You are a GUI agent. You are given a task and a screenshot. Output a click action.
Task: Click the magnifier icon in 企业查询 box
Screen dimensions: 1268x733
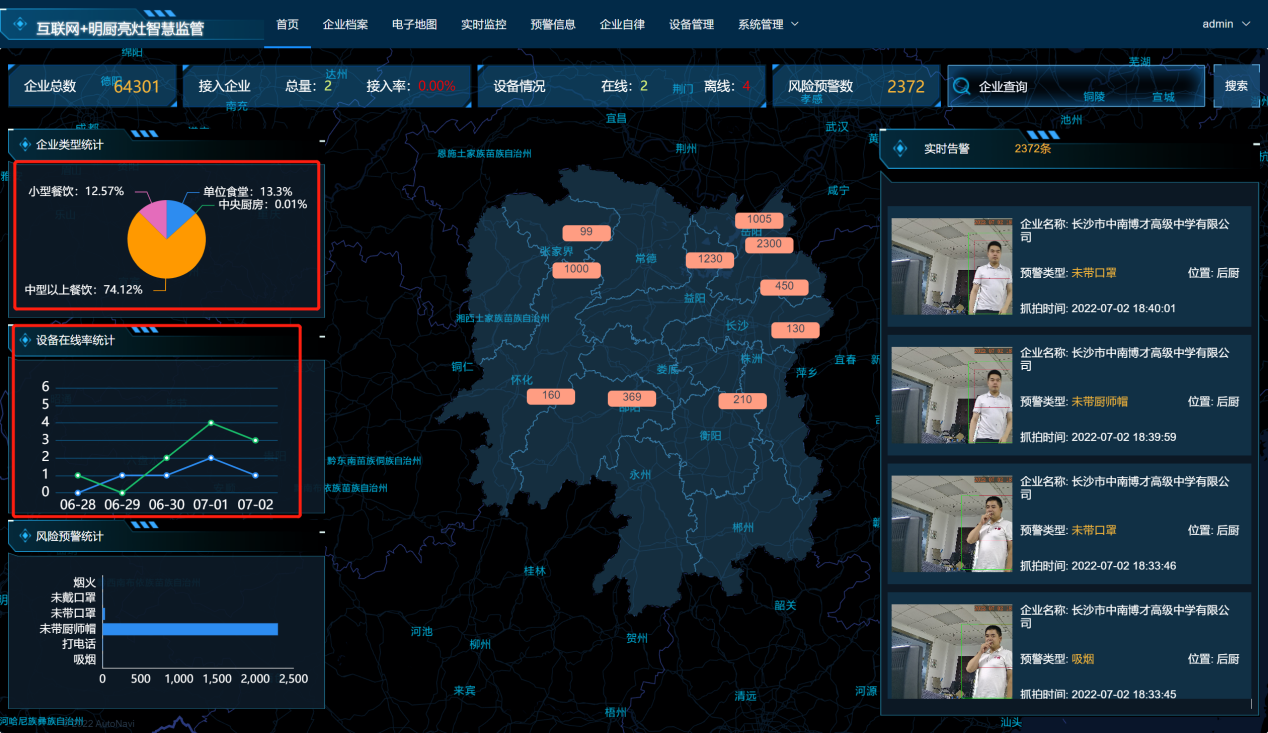pos(962,86)
